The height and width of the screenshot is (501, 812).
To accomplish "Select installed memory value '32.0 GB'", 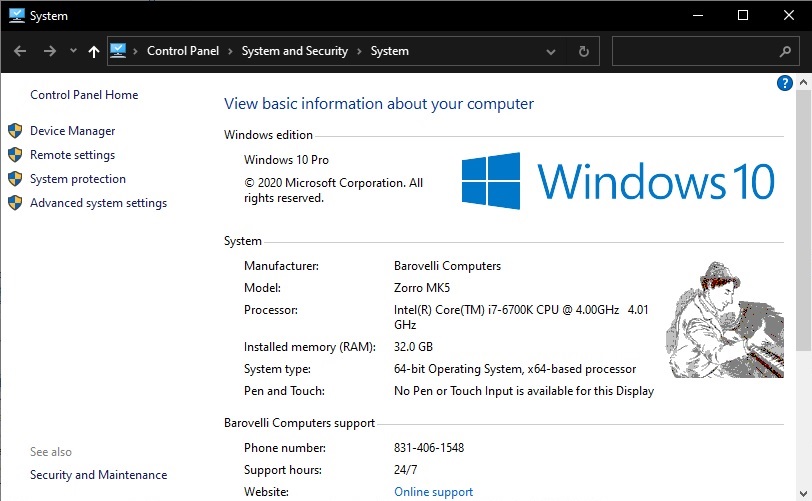I will 413,347.
